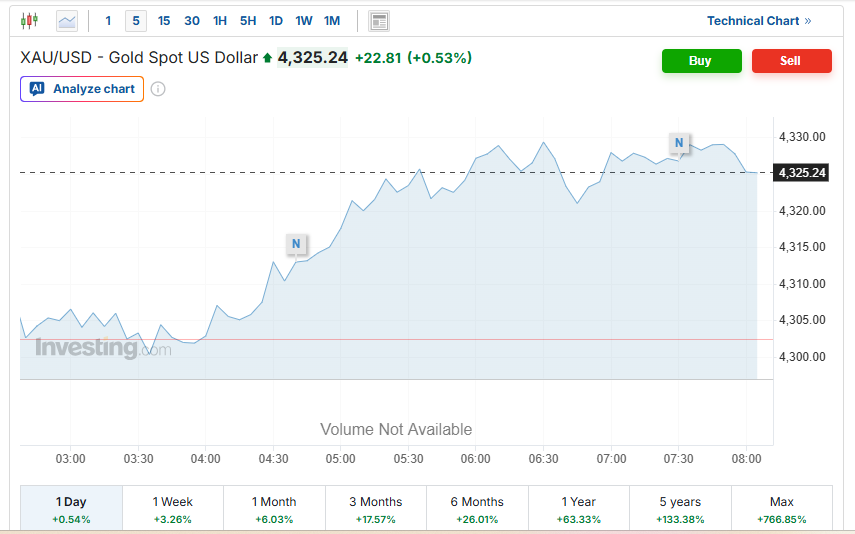Click the 4,325.24 current price label on axis

801,173
